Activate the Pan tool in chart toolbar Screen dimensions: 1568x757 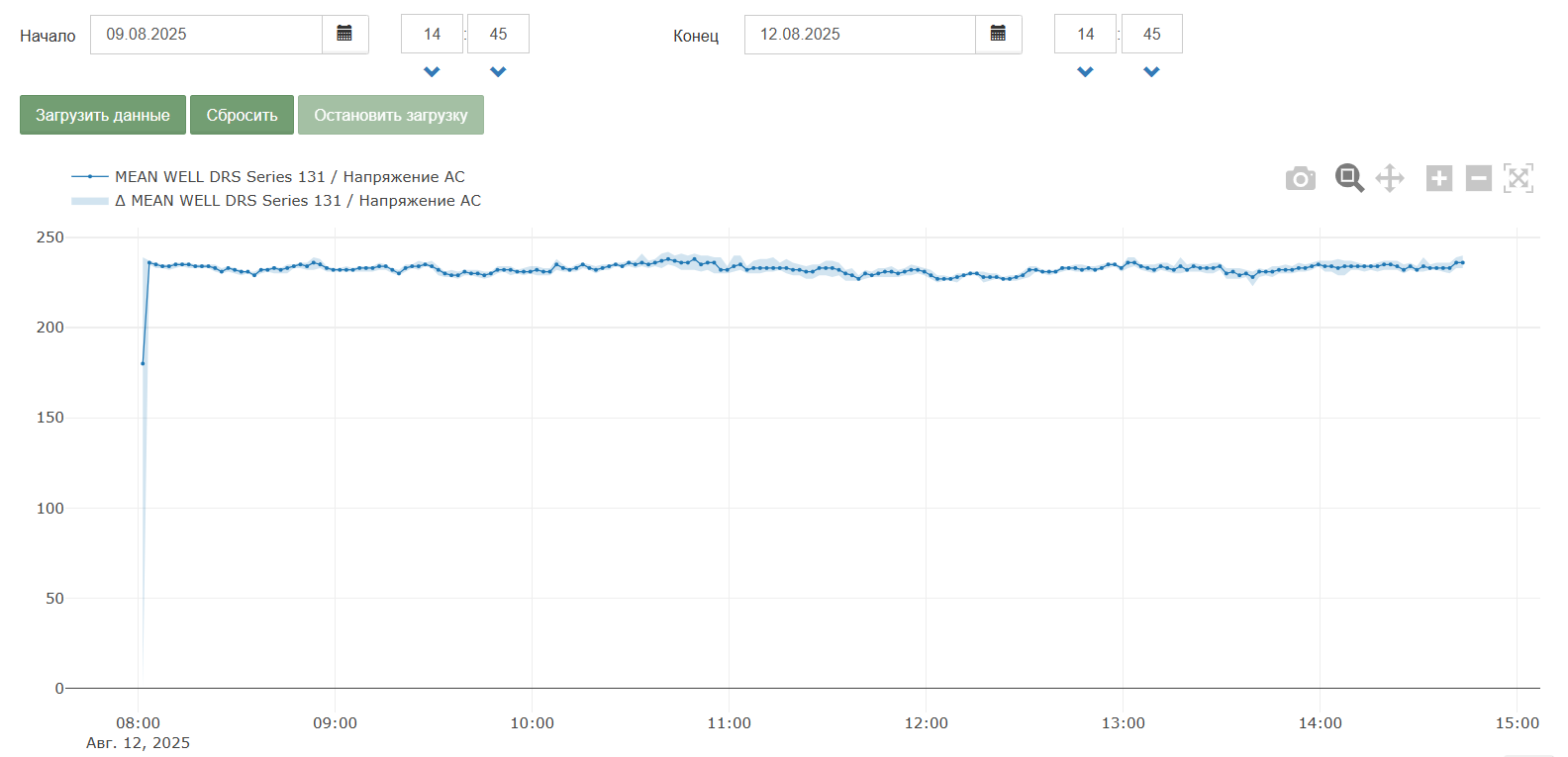tap(1390, 178)
